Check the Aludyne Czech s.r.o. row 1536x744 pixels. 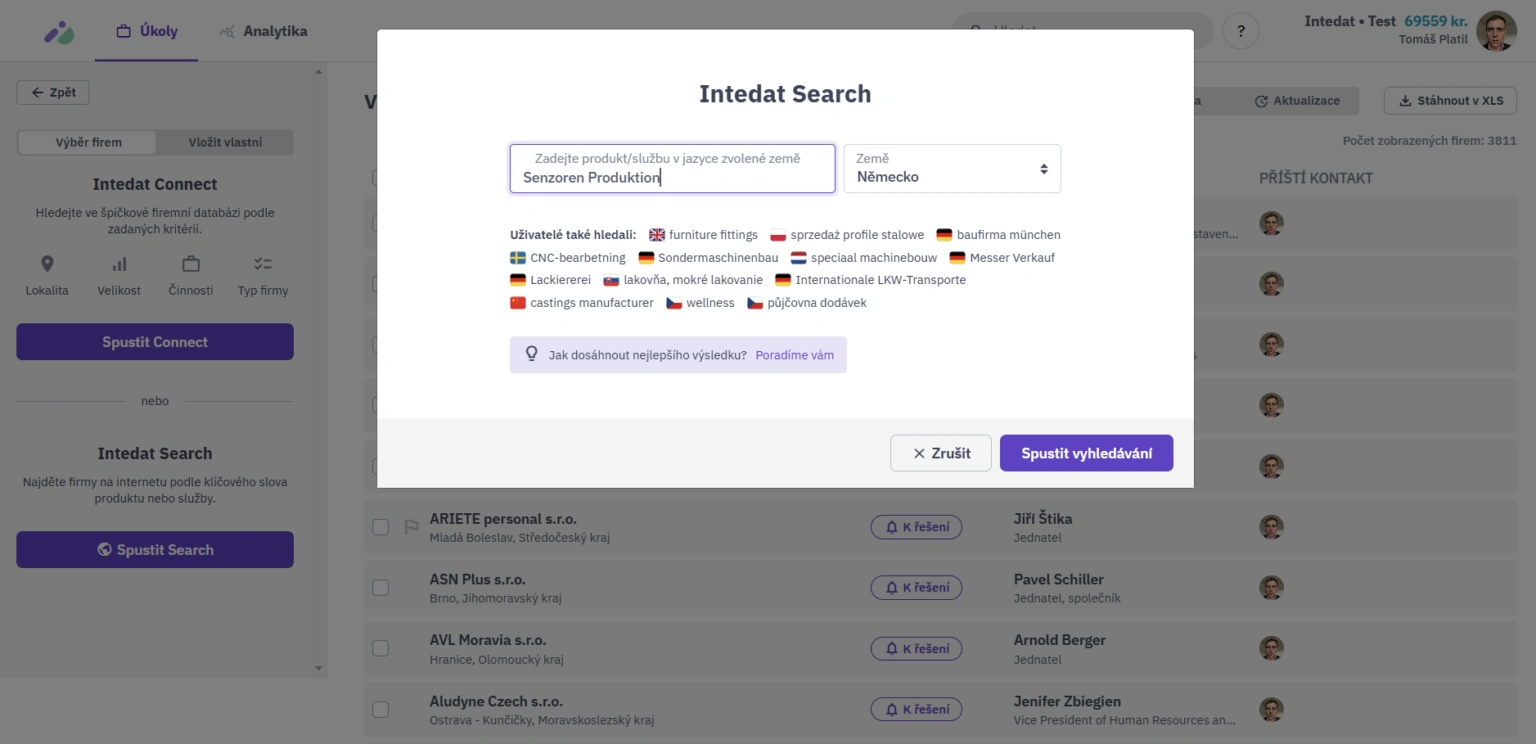coord(380,710)
